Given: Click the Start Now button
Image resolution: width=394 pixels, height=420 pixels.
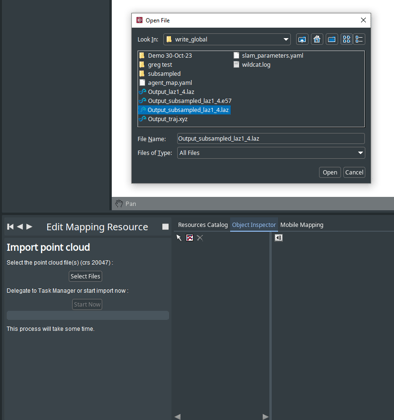Looking at the screenshot, I should pyautogui.click(x=87, y=304).
